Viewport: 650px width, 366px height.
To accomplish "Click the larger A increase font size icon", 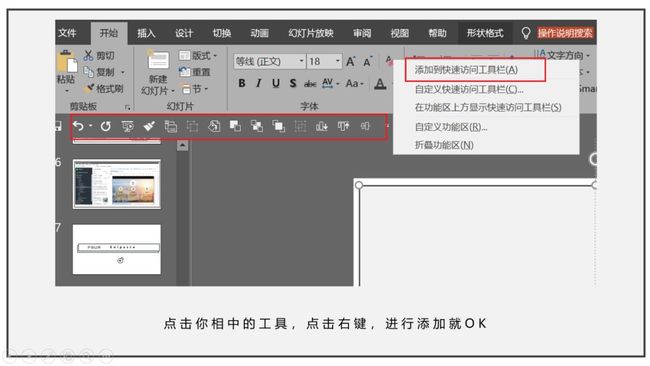I will pos(351,62).
